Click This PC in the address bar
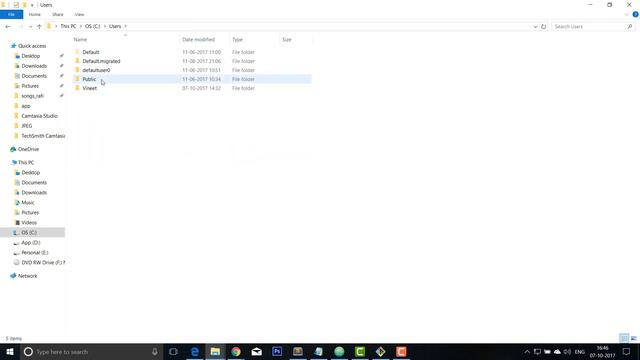This screenshot has height=360, width=640. click(x=68, y=26)
